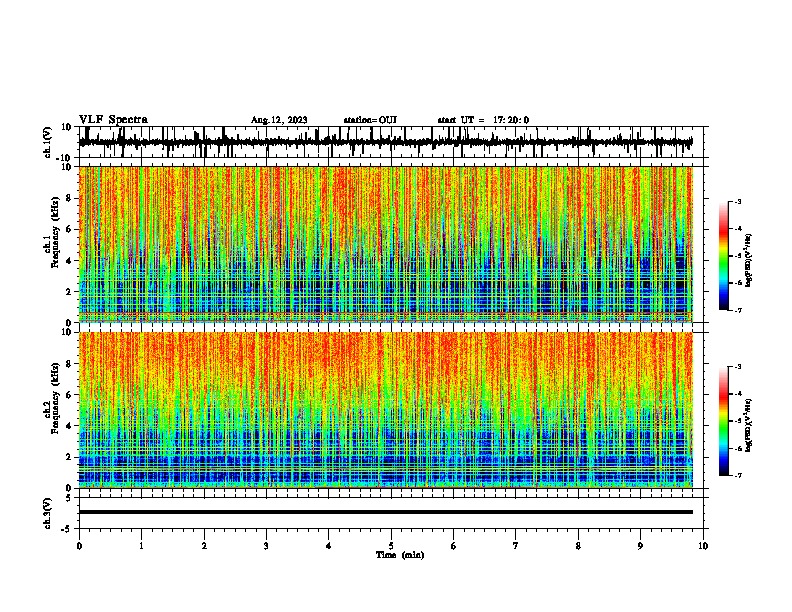Click the time axis tick label "10"

point(703,546)
